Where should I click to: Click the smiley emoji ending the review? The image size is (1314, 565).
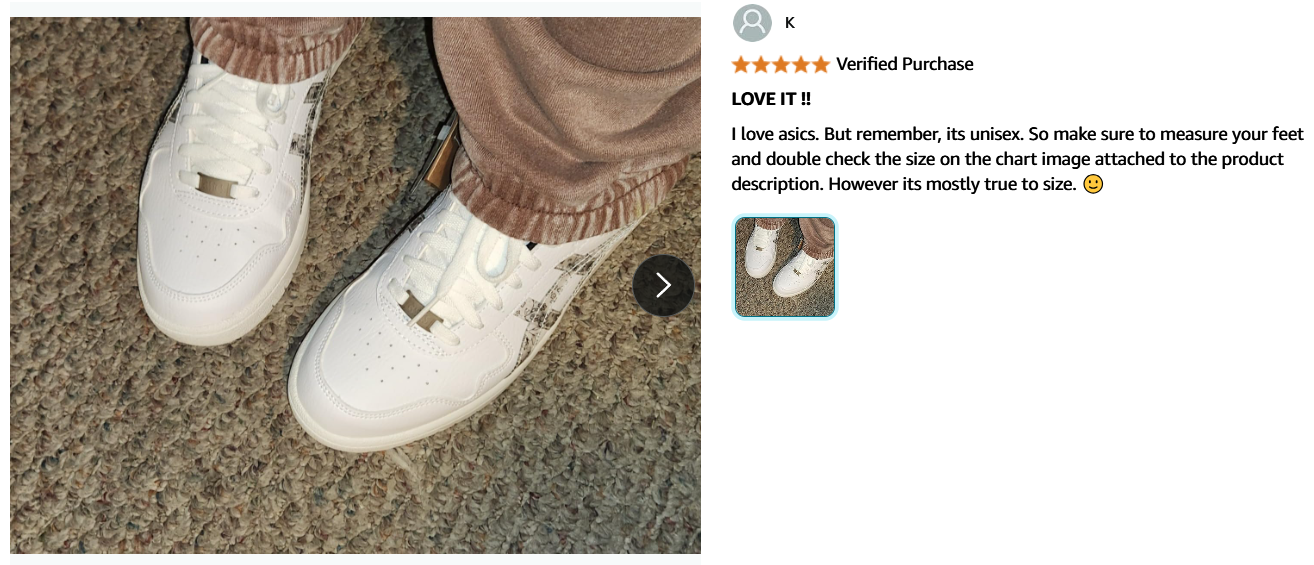click(1093, 185)
